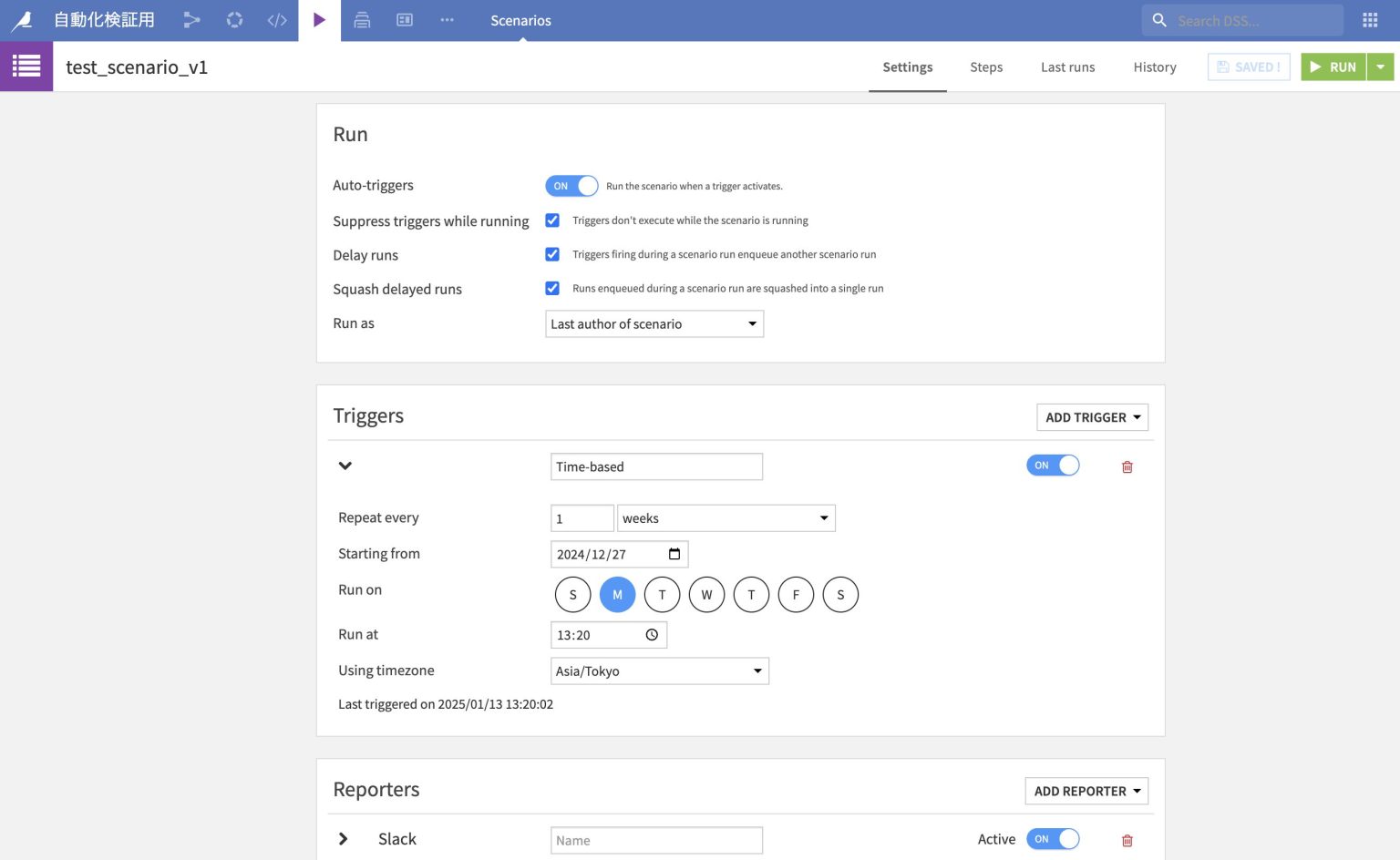Open the code notebooks icon
This screenshot has height=860, width=1400.
277,20
